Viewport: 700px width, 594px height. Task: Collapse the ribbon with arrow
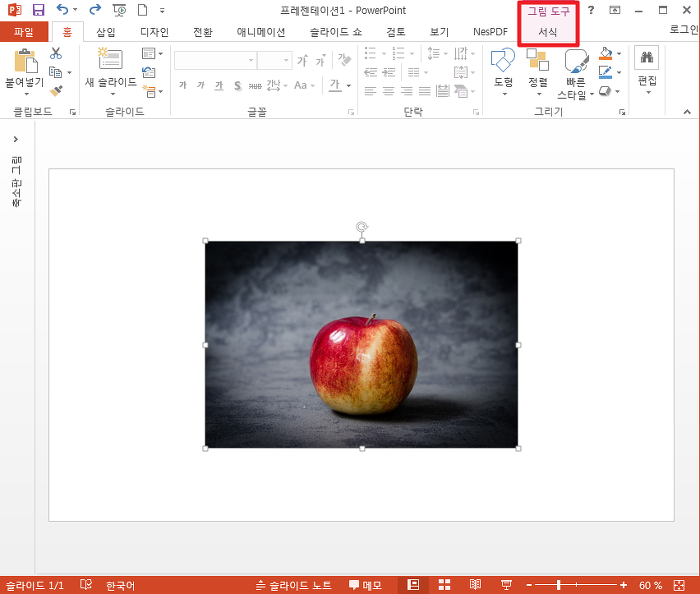click(687, 112)
